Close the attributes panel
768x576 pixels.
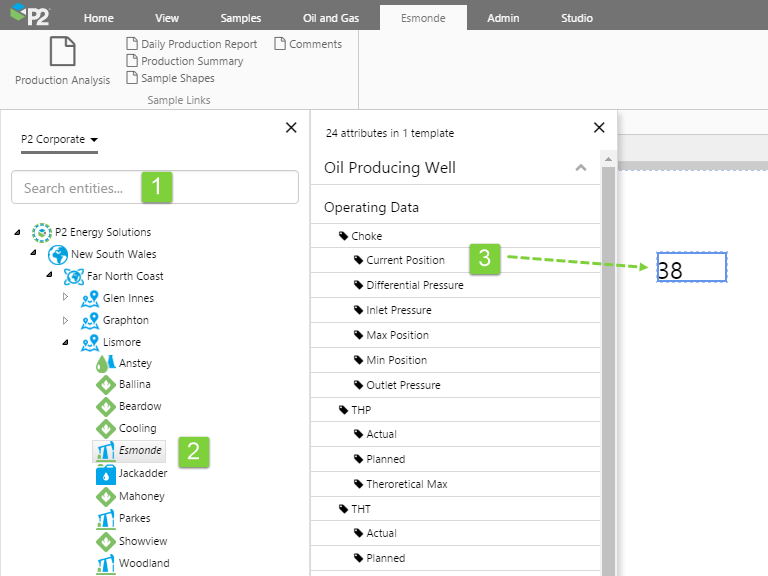point(599,128)
